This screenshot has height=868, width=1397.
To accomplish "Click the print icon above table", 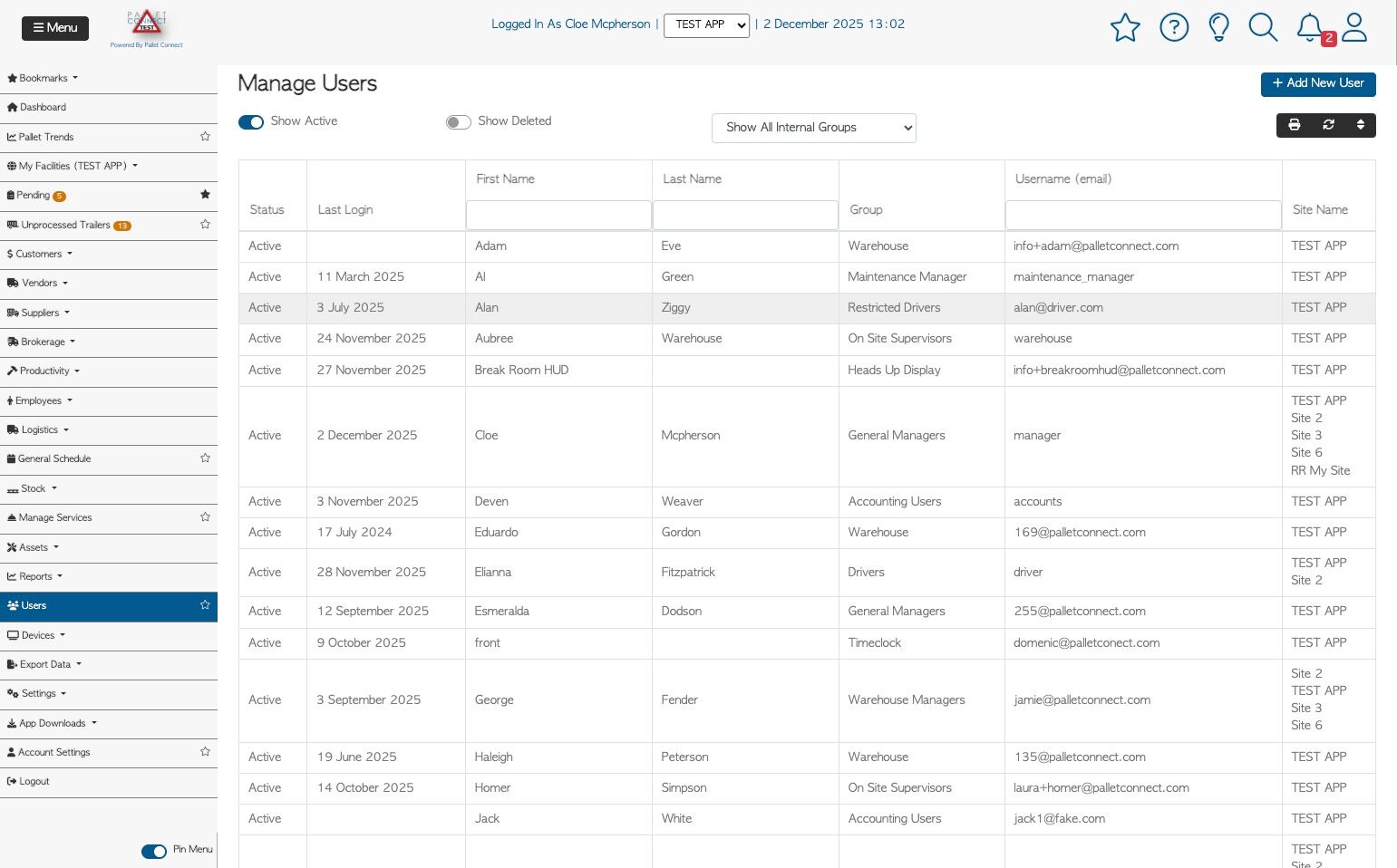I will pyautogui.click(x=1295, y=125).
